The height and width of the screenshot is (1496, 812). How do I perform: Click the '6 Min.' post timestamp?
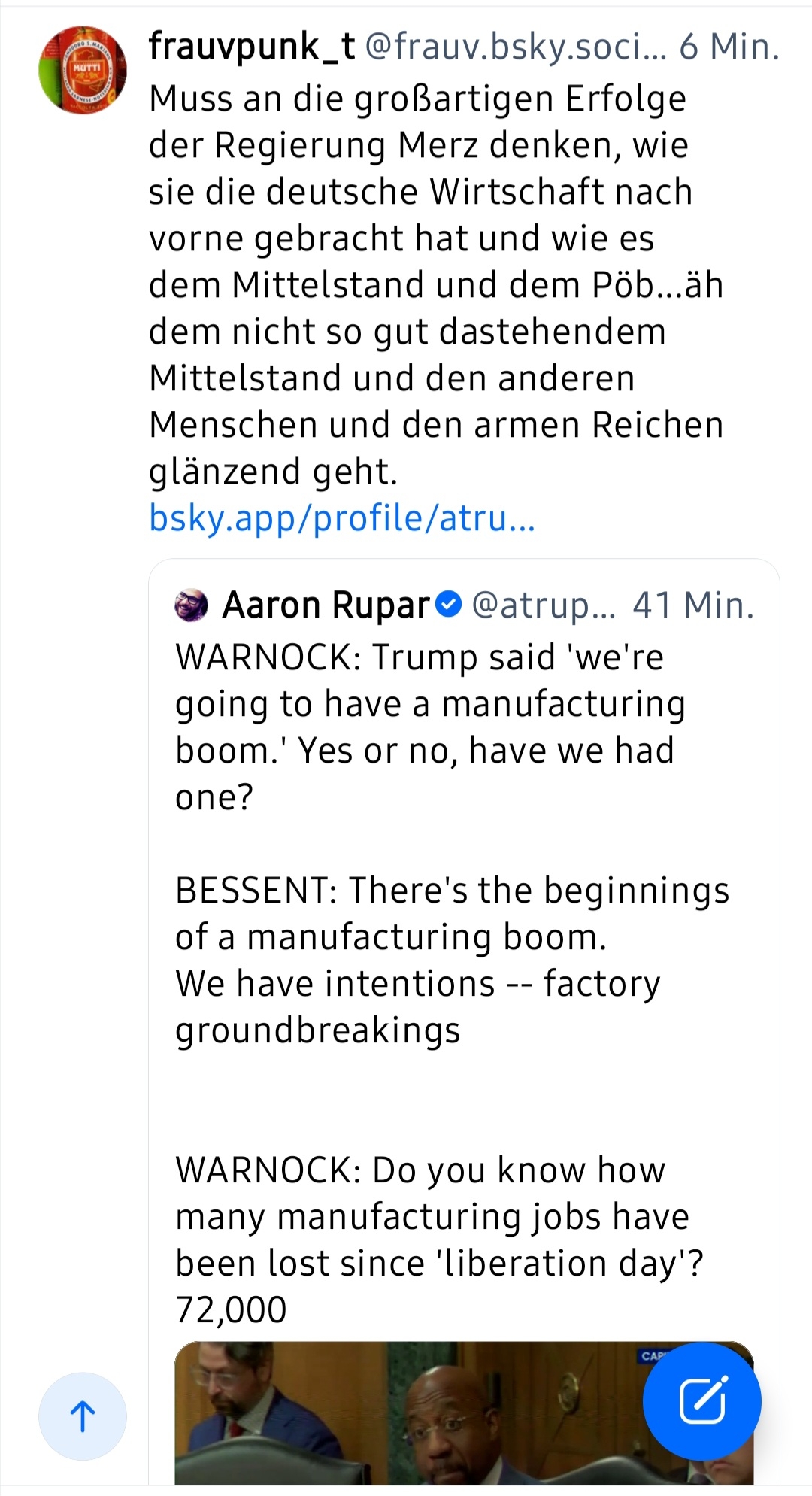pyautogui.click(x=729, y=47)
